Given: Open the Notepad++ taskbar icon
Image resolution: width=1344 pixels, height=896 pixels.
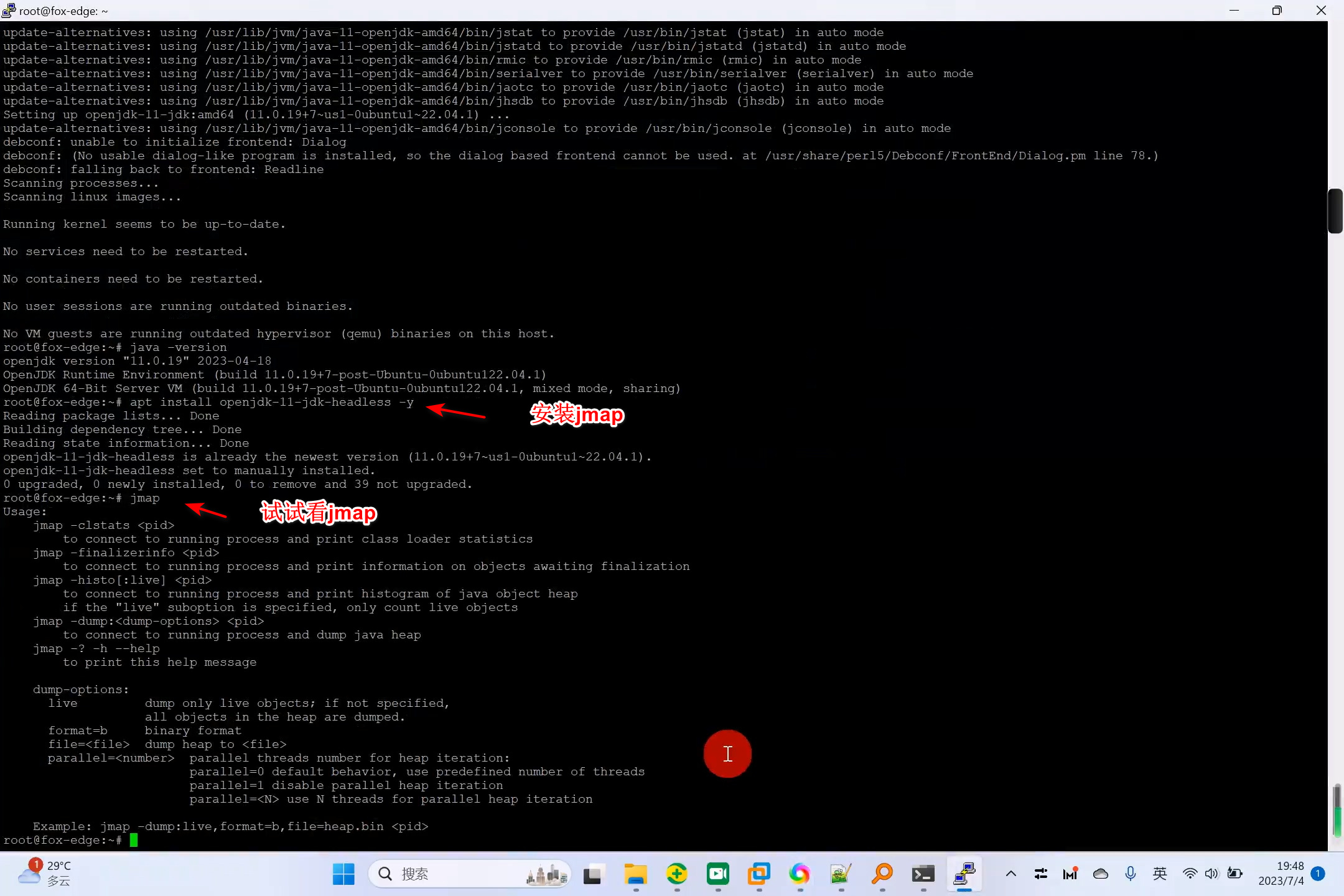Looking at the screenshot, I should coord(841,874).
